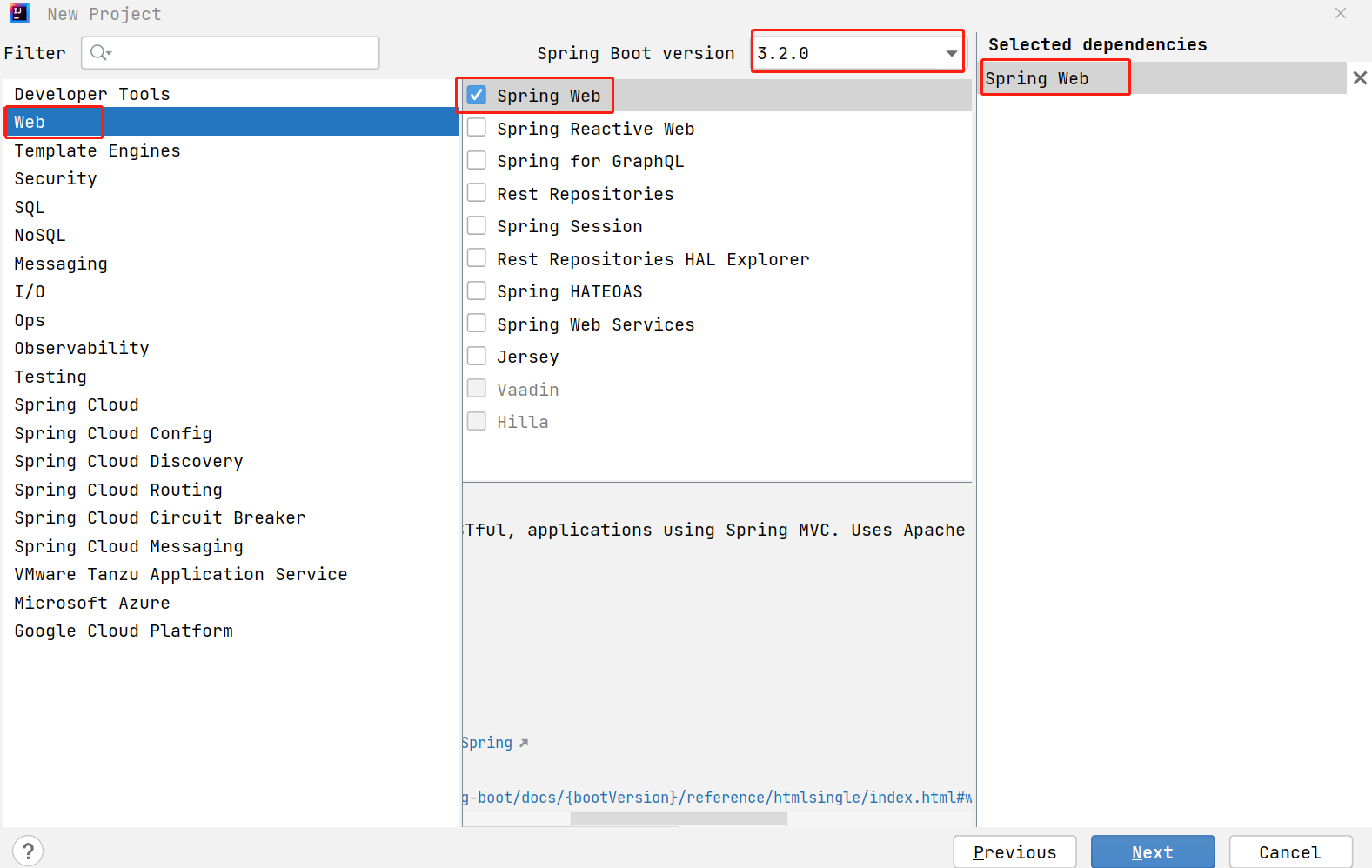The width and height of the screenshot is (1372, 868).
Task: Select the Messaging category
Action: (231, 264)
